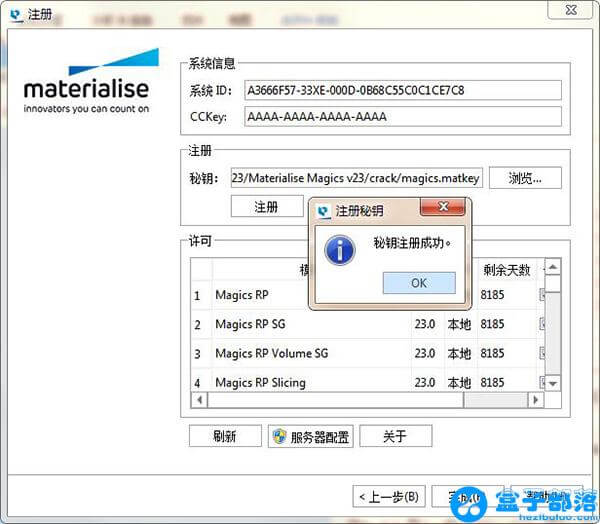
Task: Select the Magics RP SG license row
Action: click(367, 324)
